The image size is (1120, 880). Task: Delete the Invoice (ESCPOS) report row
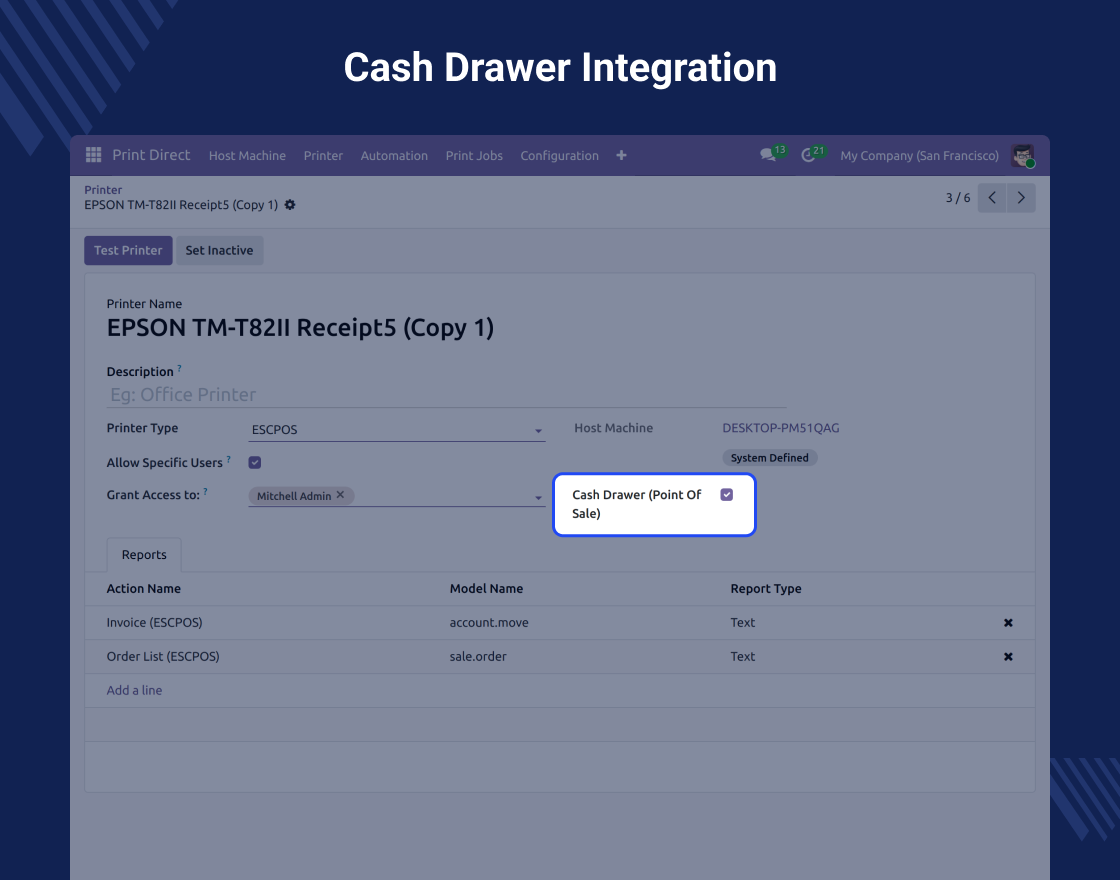(1008, 623)
